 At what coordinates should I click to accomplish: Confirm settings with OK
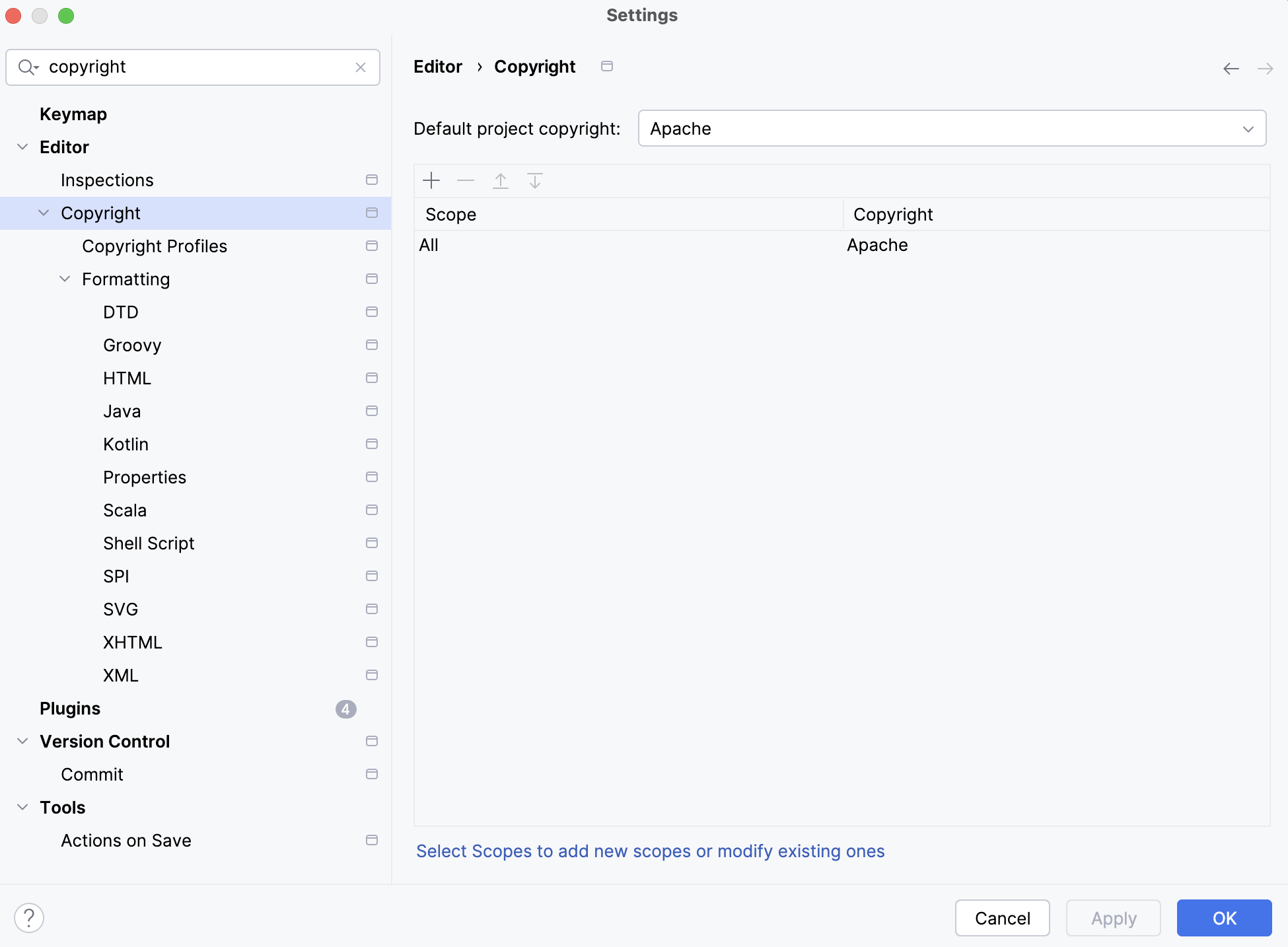point(1223,918)
